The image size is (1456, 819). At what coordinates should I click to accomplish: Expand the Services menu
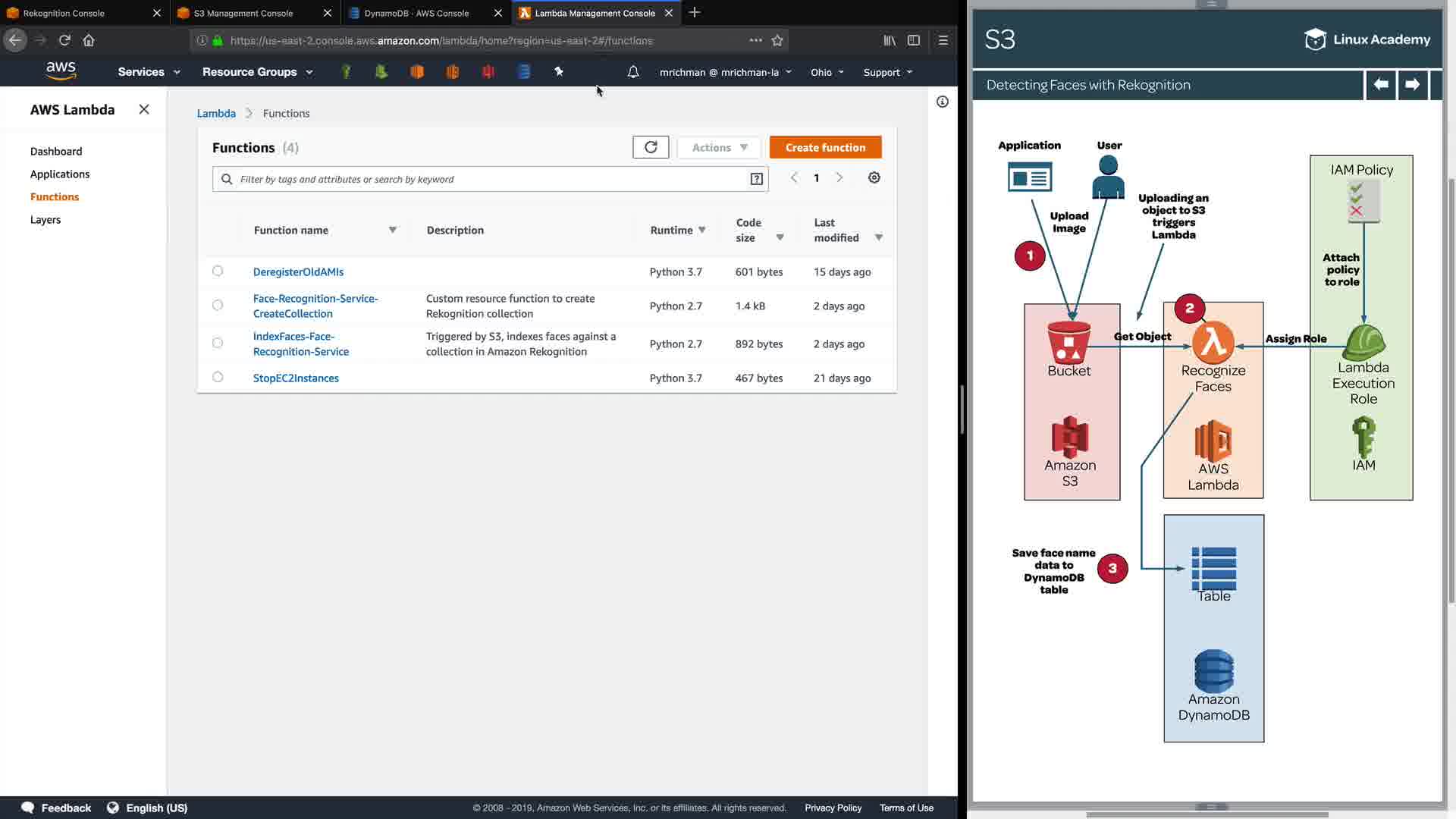point(149,72)
